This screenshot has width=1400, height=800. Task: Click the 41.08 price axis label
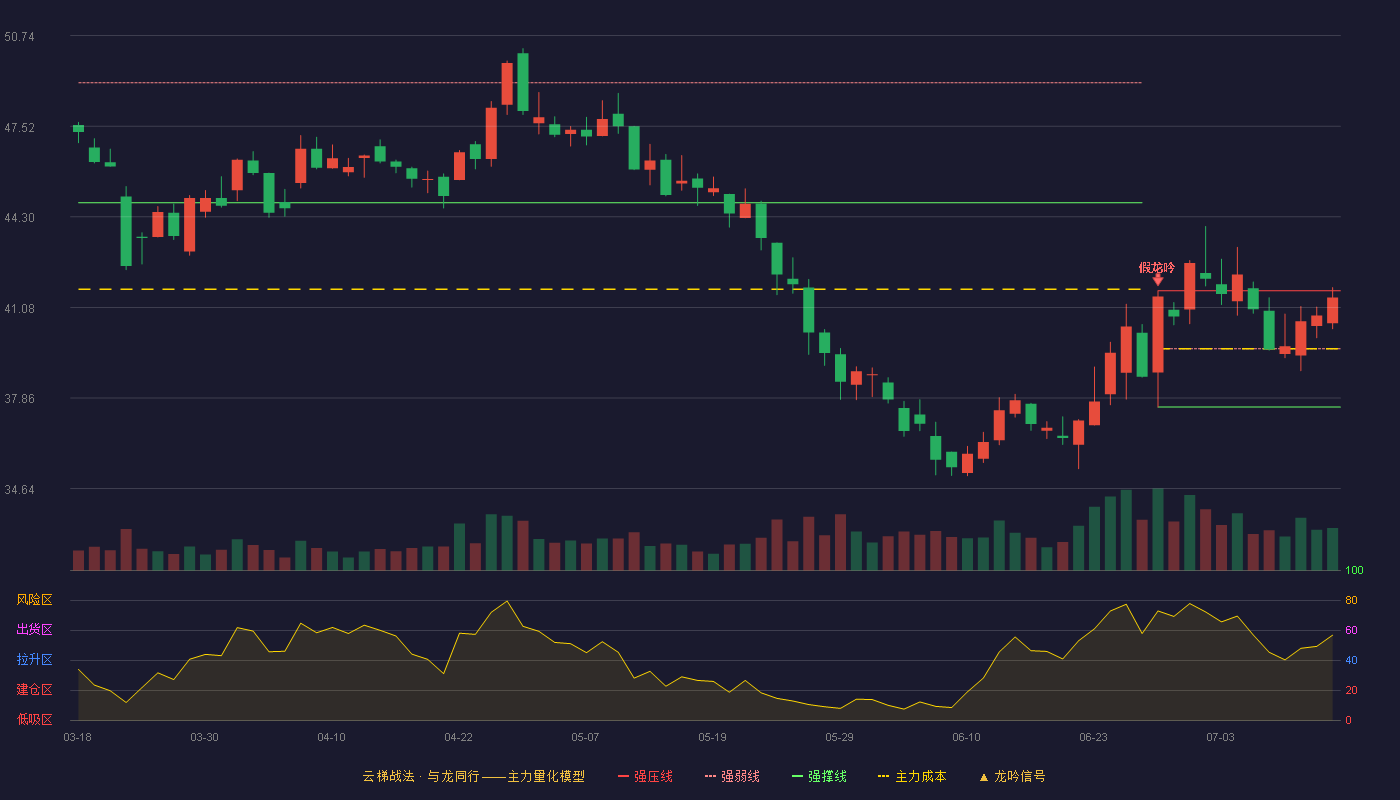point(19,309)
